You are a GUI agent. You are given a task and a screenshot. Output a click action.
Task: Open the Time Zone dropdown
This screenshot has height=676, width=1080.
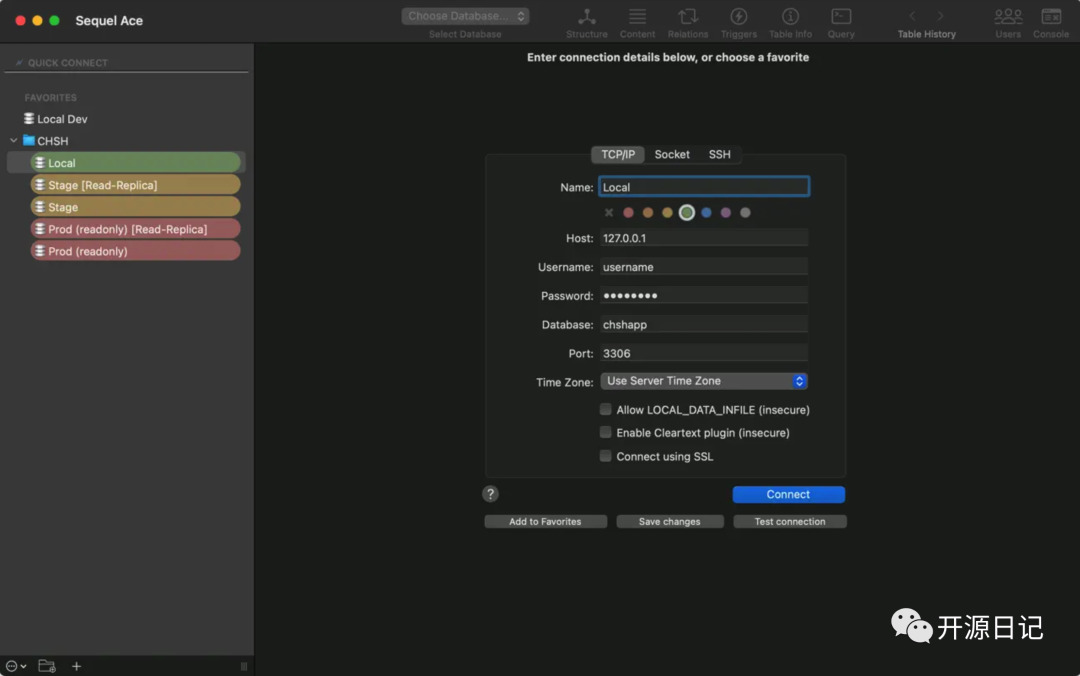click(x=703, y=381)
